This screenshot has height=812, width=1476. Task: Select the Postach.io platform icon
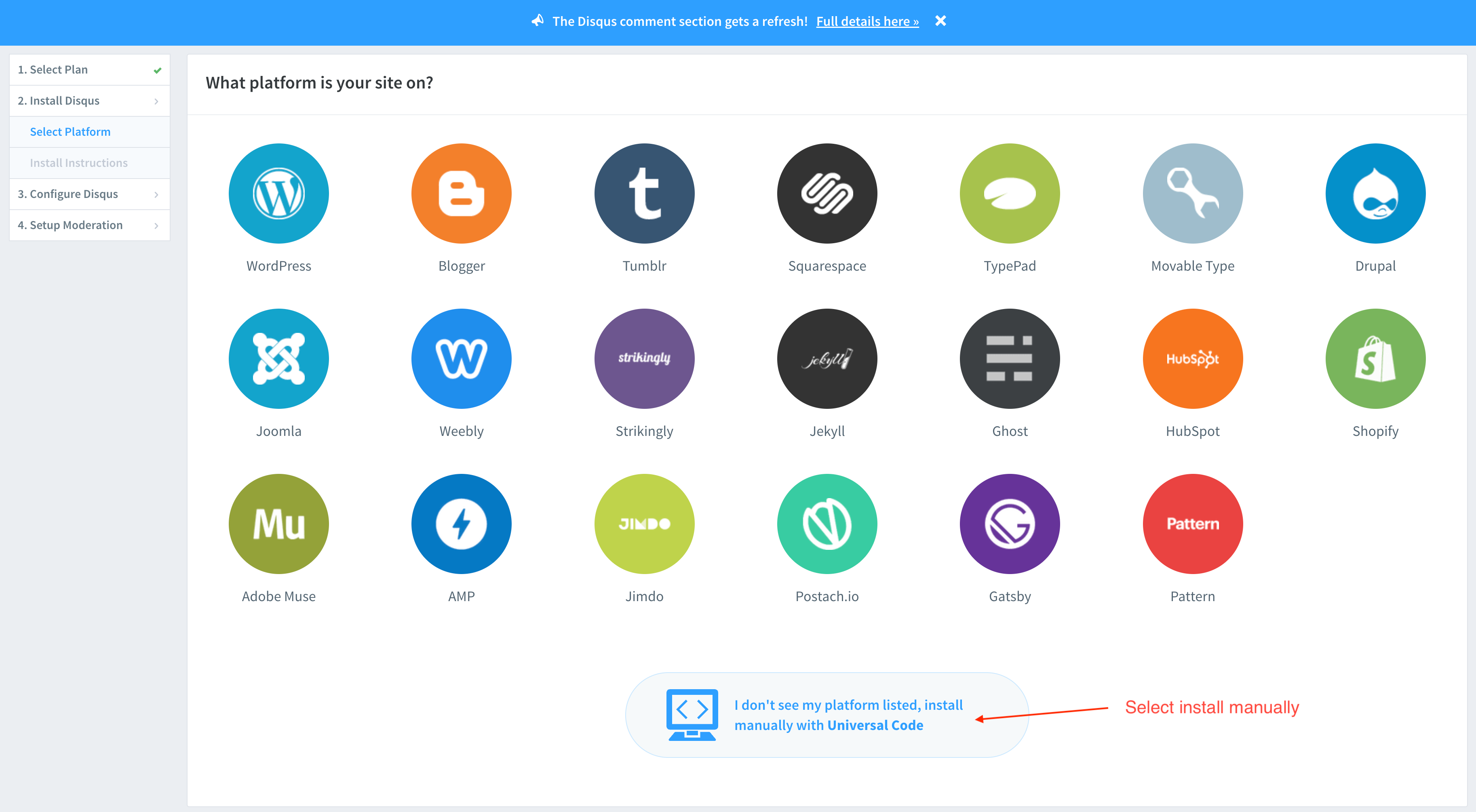click(827, 524)
